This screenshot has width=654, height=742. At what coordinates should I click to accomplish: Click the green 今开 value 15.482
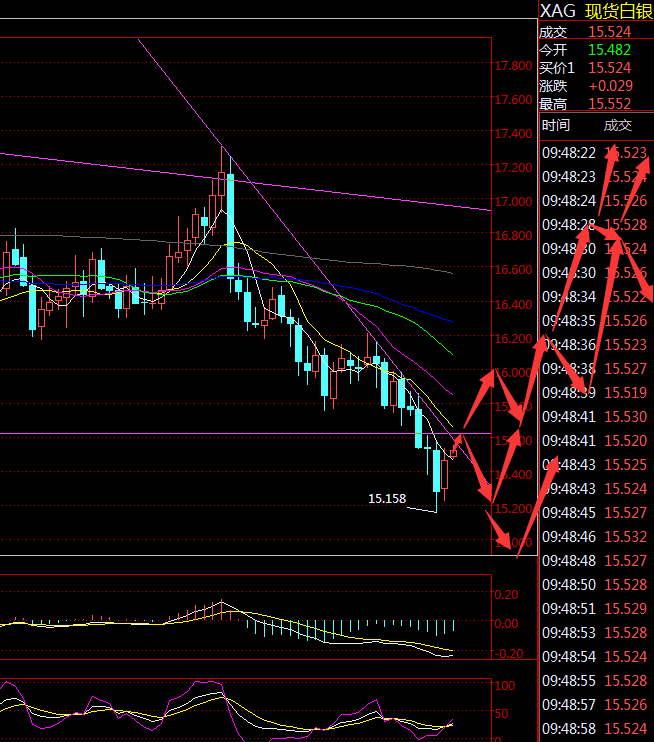610,50
